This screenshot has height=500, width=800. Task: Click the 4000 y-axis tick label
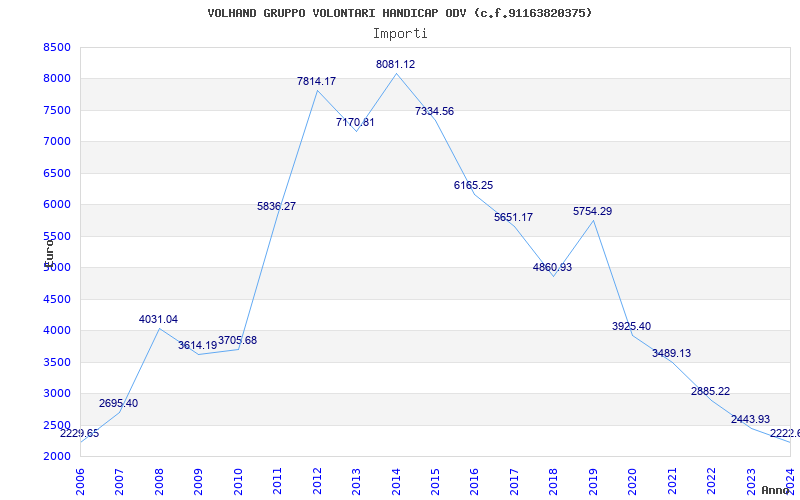tap(56, 331)
